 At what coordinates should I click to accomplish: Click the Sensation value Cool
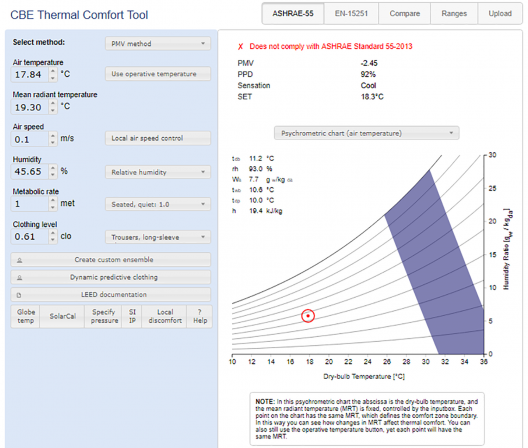click(x=368, y=86)
